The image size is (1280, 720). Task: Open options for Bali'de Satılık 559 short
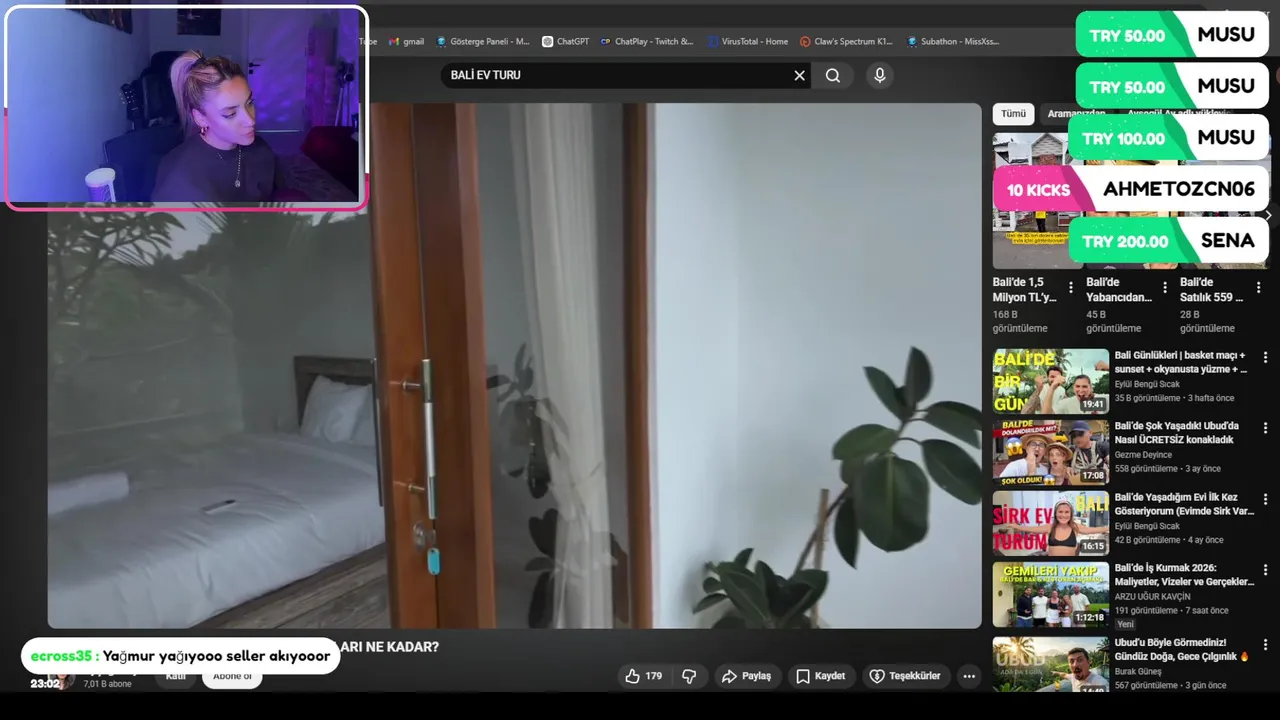(x=1258, y=288)
